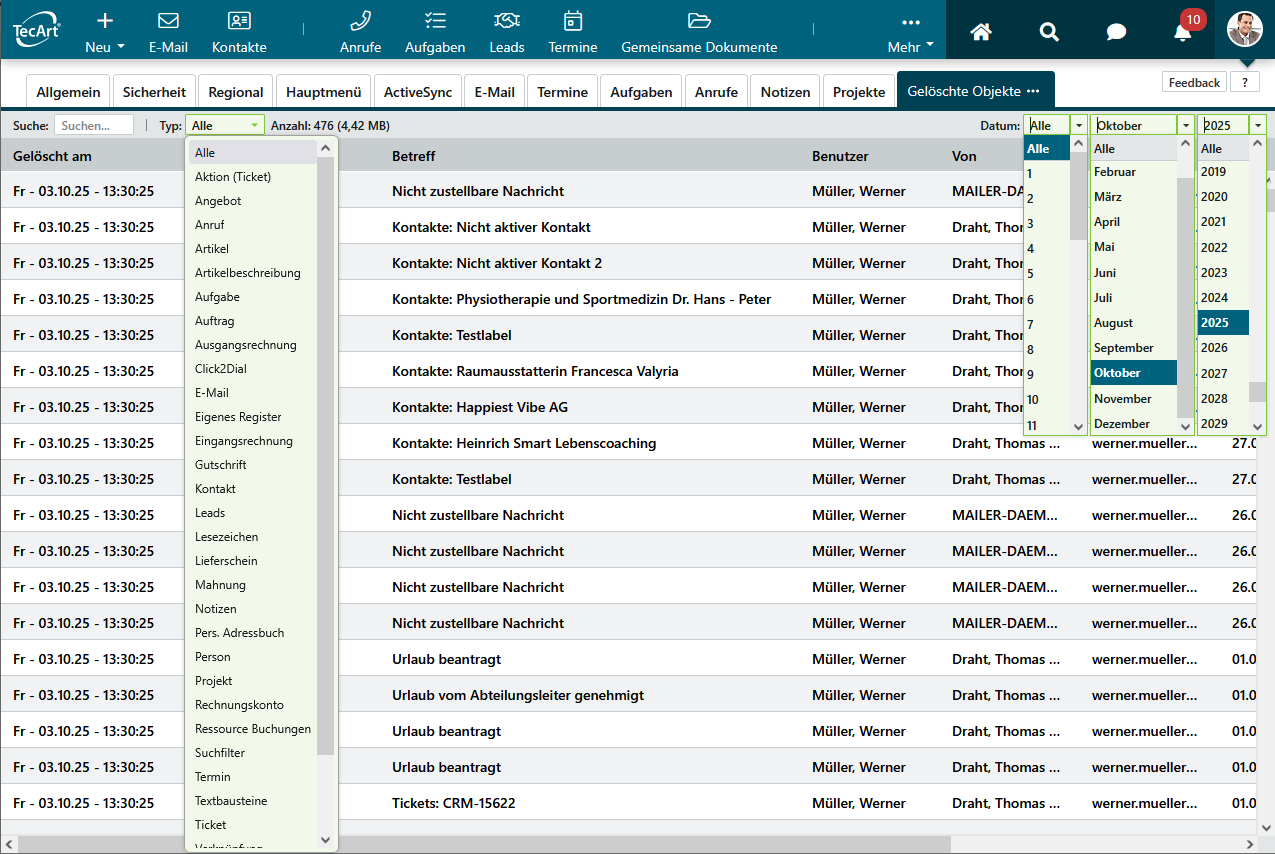Select Ticket in the type list
1275x854 pixels.
pos(211,825)
